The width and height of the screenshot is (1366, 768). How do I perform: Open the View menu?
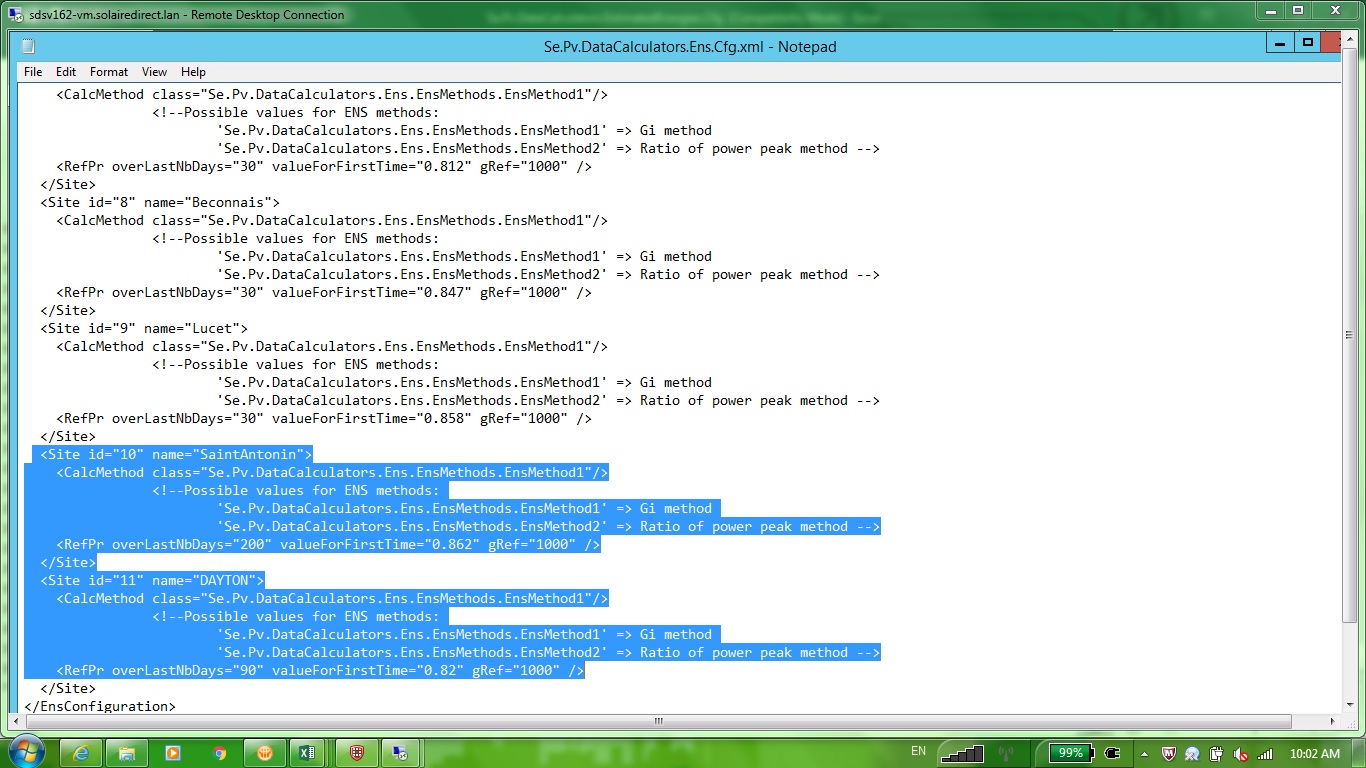154,72
